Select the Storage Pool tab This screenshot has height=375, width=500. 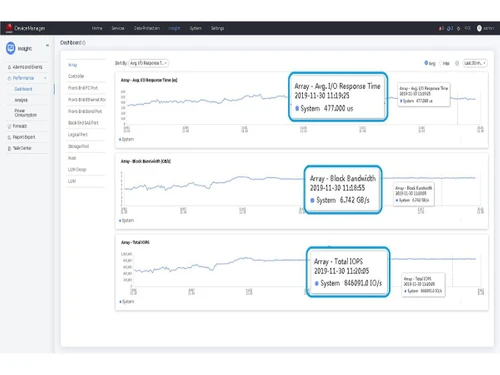pos(78,146)
